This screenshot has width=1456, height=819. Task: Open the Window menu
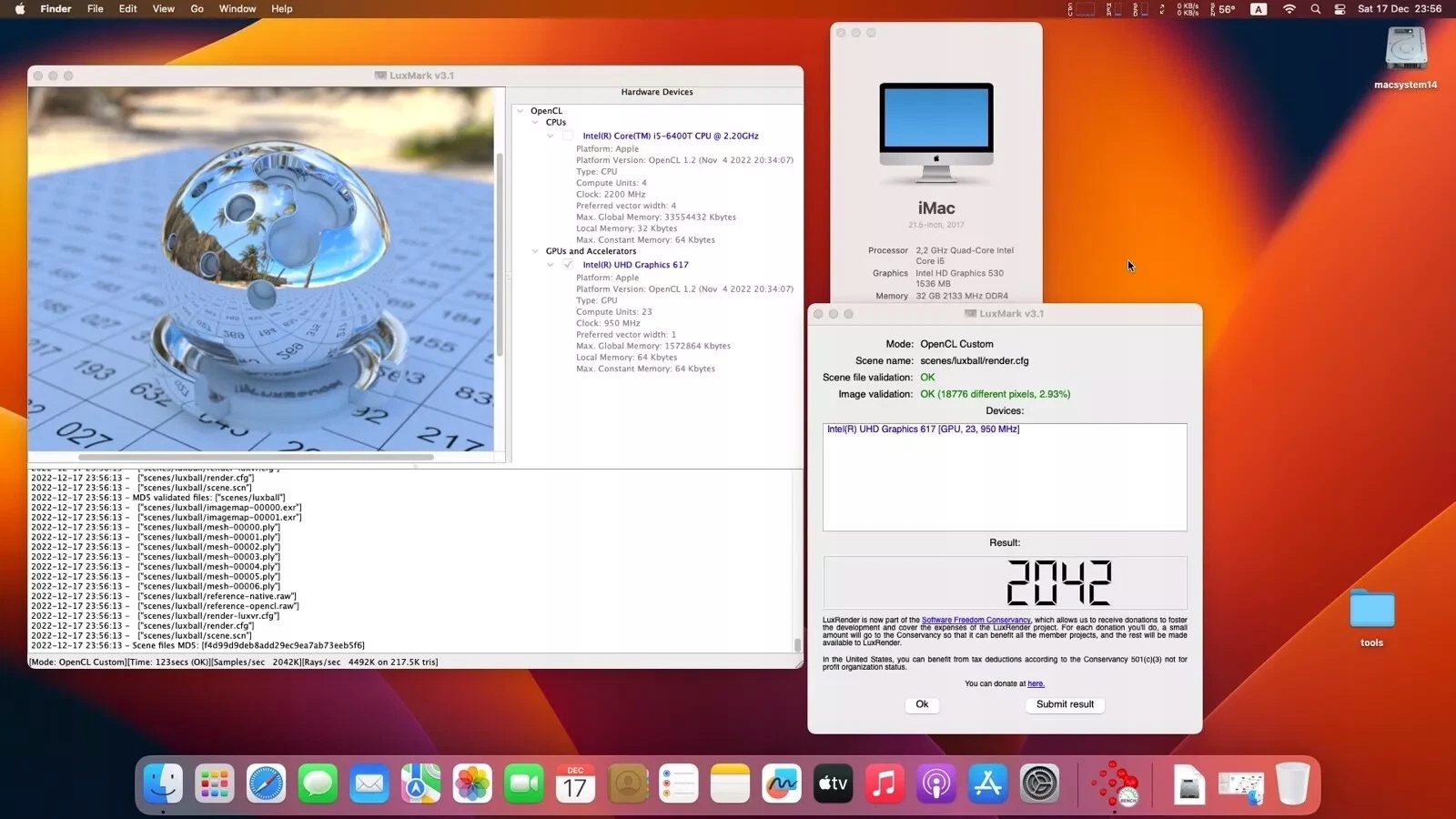click(x=238, y=9)
